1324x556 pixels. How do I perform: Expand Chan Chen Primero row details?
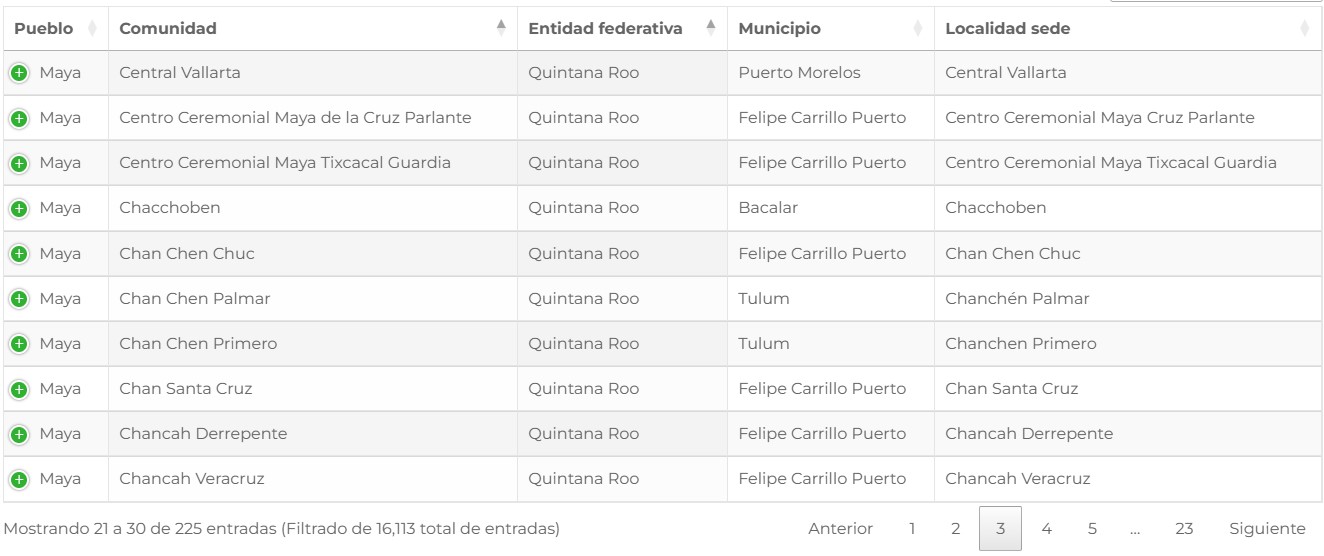click(19, 344)
